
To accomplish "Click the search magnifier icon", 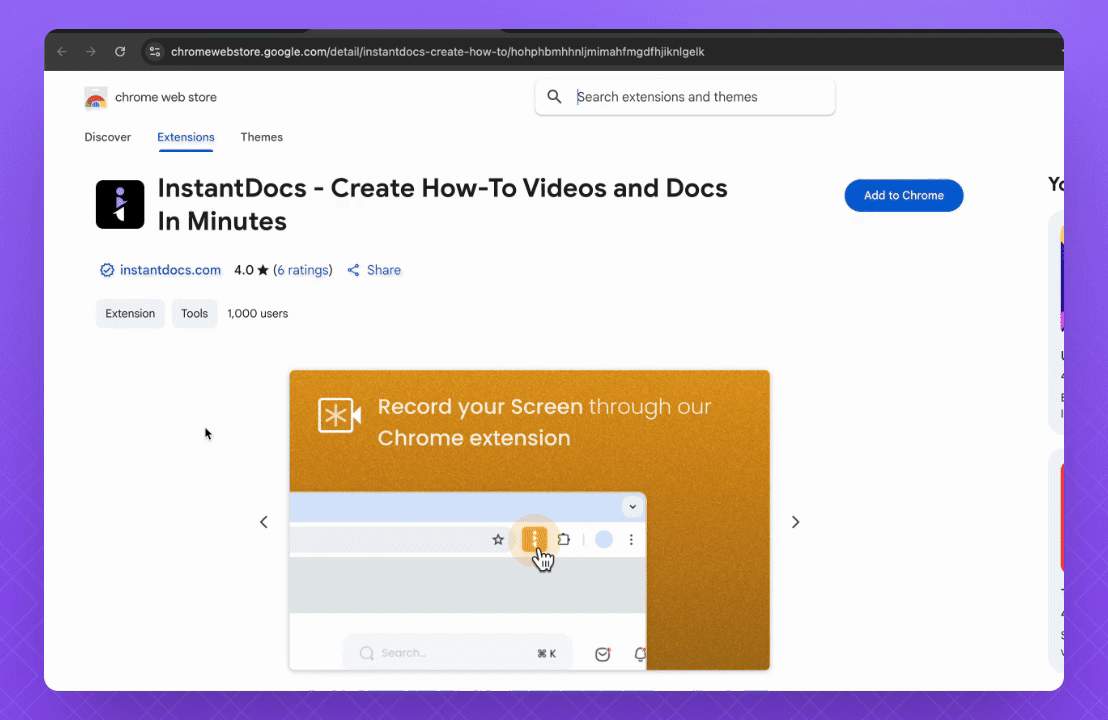I will tap(554, 97).
